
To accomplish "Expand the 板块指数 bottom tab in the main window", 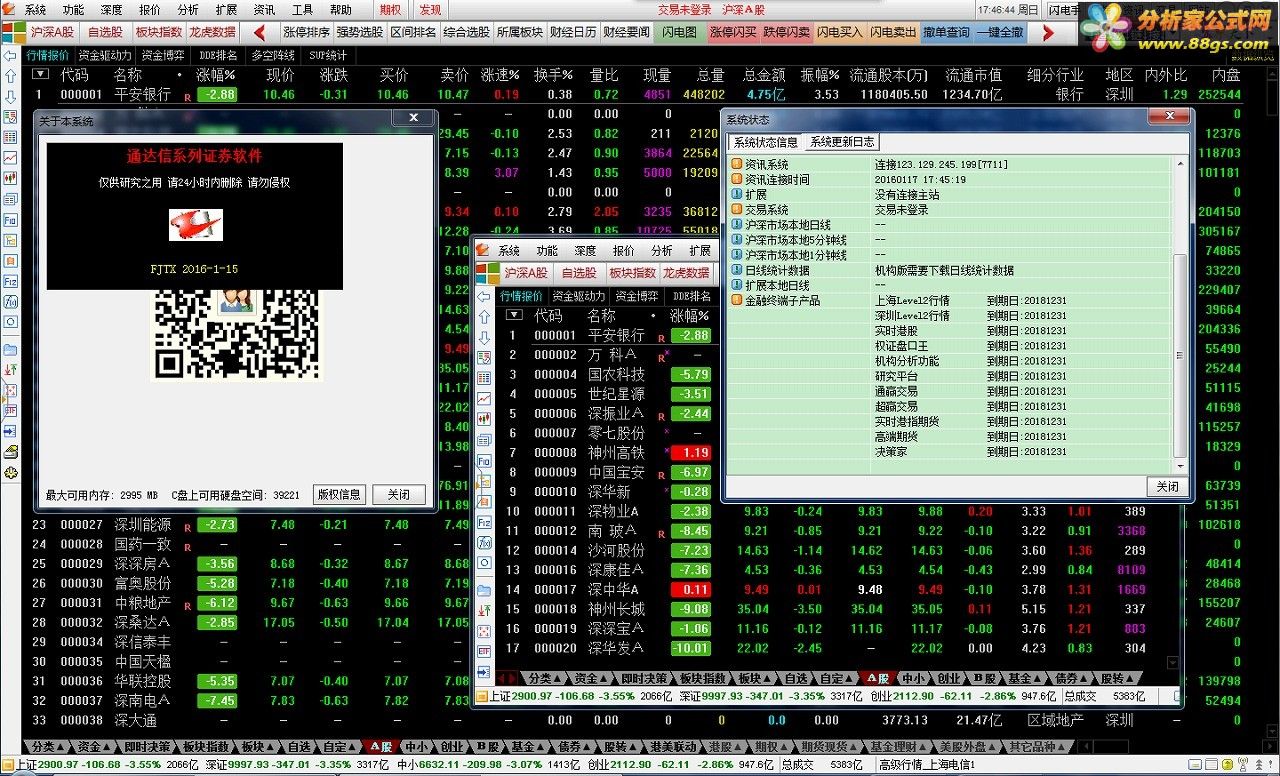I will pyautogui.click(x=207, y=747).
